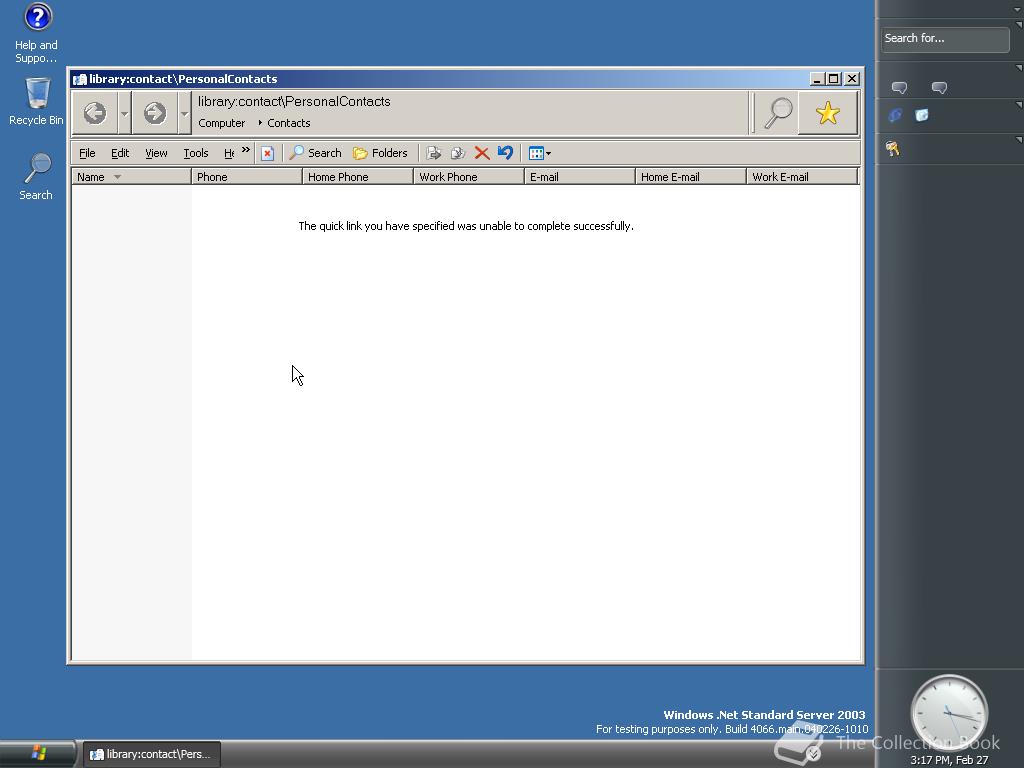The image size is (1024, 768).
Task: Click the sidebar analog clock
Action: tap(949, 713)
